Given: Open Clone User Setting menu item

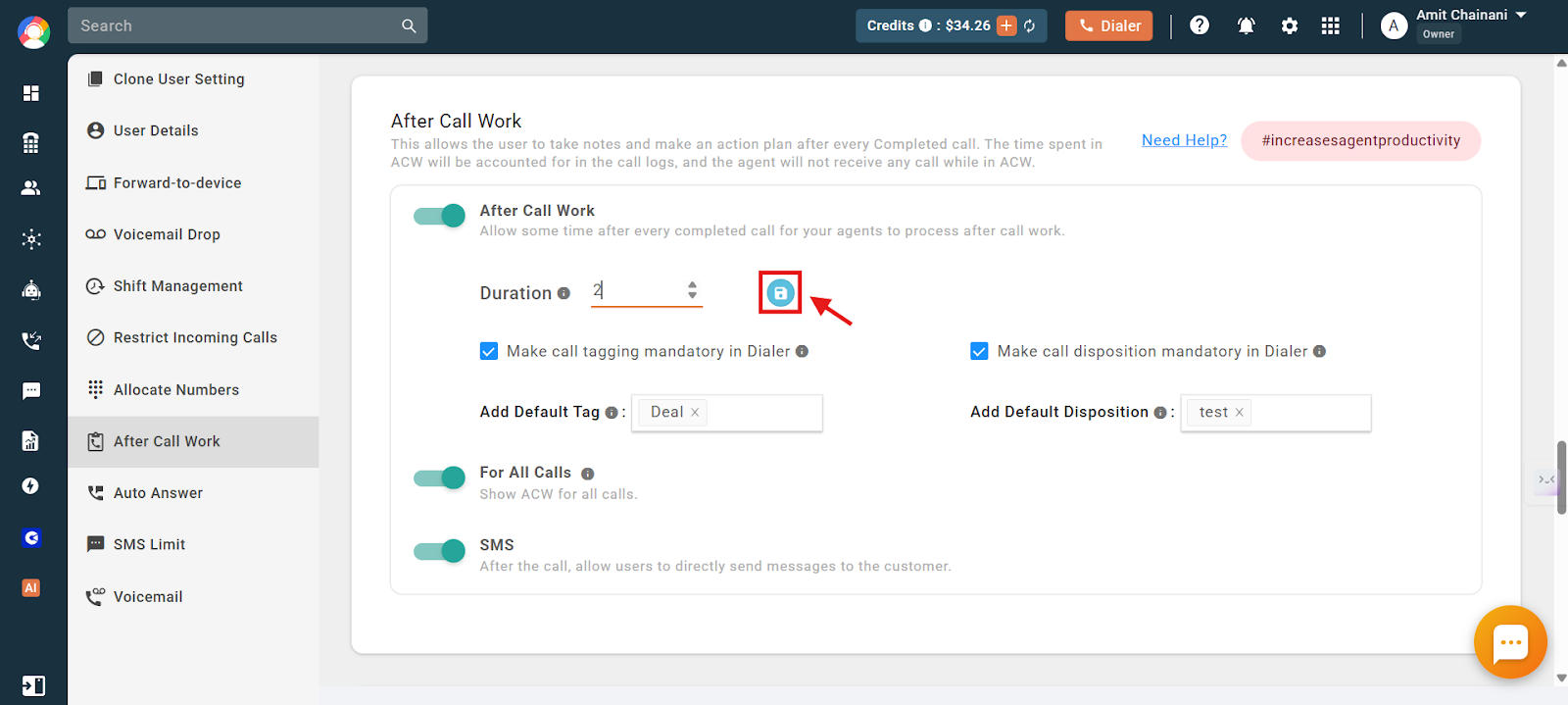Looking at the screenshot, I should [x=193, y=79].
